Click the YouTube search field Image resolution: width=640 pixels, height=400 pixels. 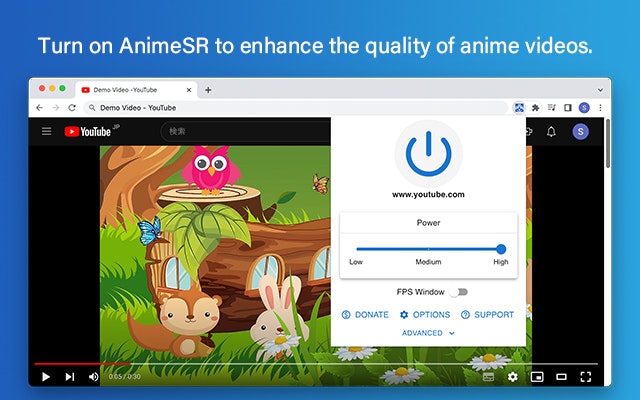[246, 131]
